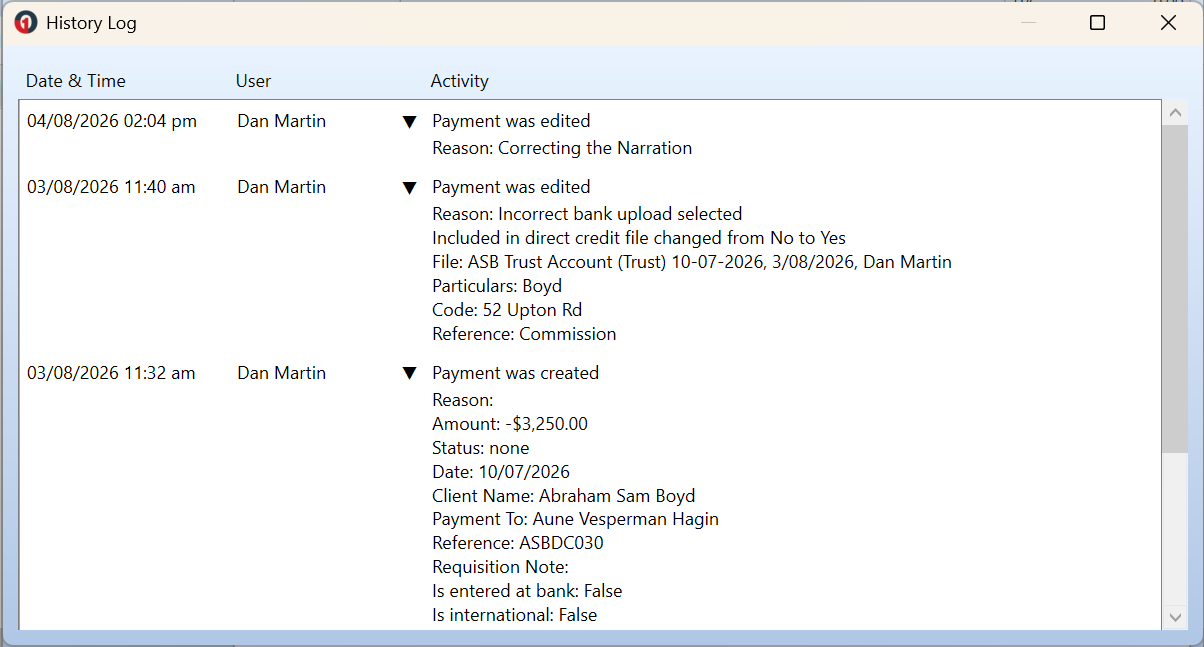Click 'Reason: Correcting the Narration' line
The width and height of the screenshot is (1204, 647).
coord(562,148)
